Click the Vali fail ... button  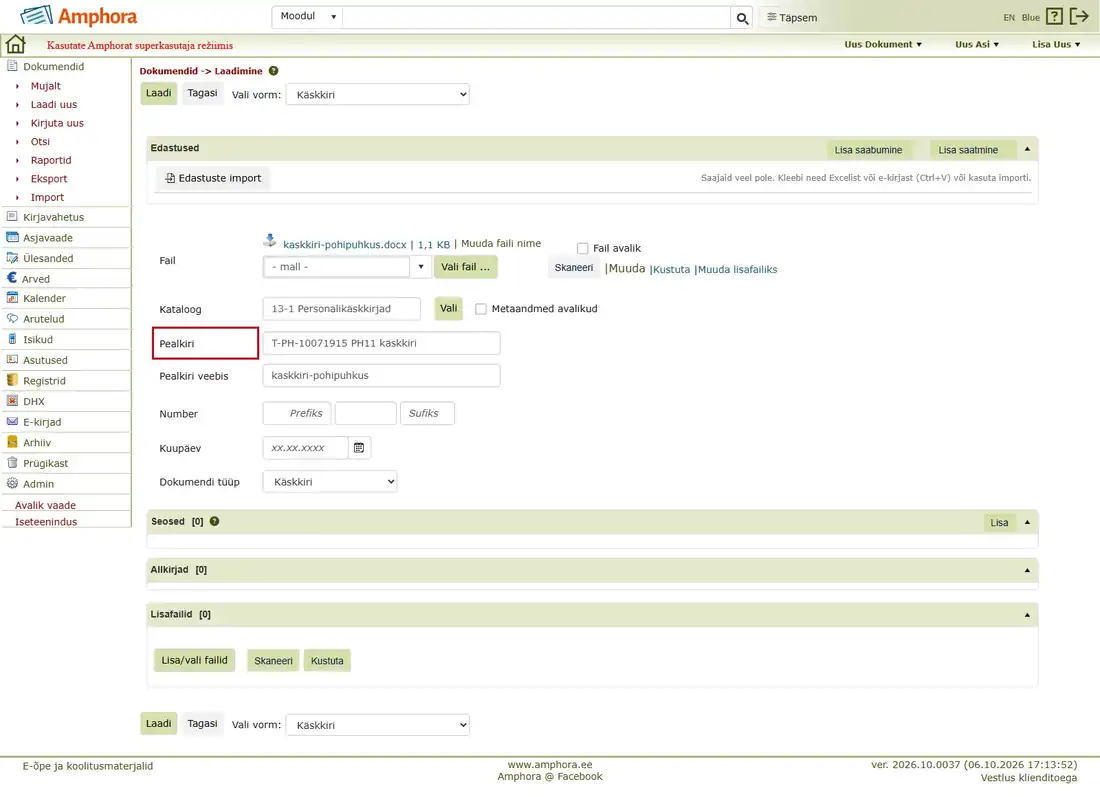point(466,267)
